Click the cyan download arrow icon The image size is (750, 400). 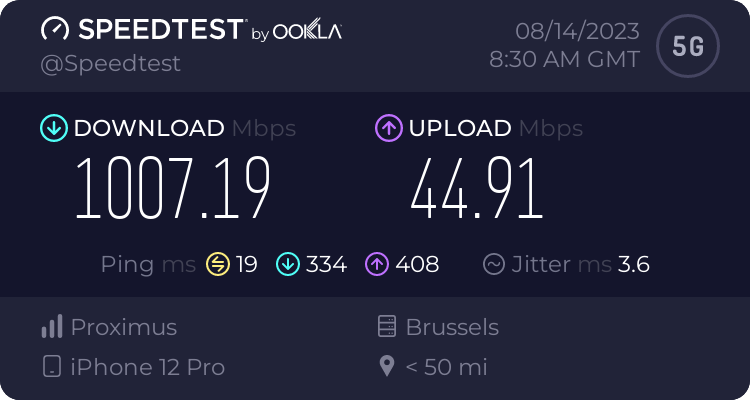(x=53, y=128)
